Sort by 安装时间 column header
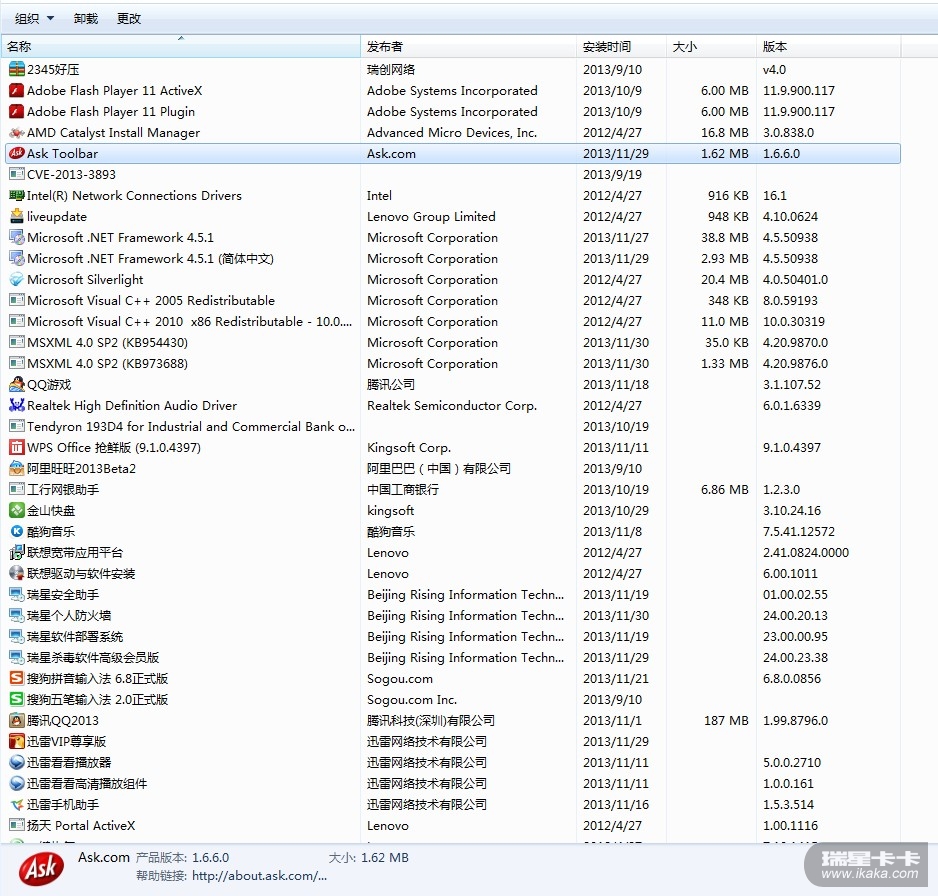Viewport: 938px width, 896px height. click(x=622, y=46)
